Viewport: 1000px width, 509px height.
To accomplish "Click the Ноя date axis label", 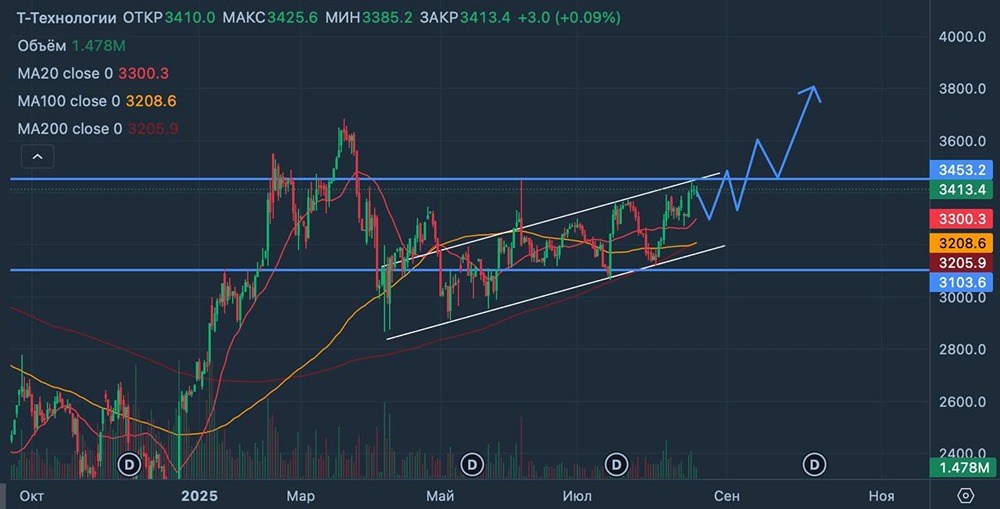I will (881, 496).
